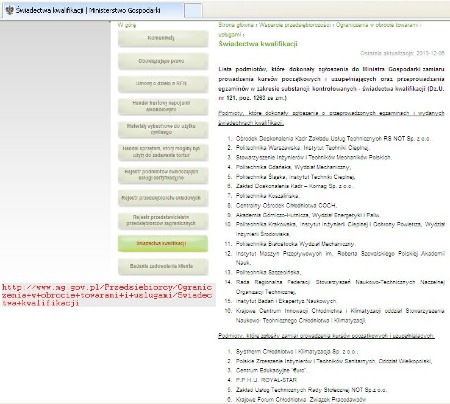
Task: Open the 'Umowy o dzieło' sidebar button
Action: [x=163, y=84]
